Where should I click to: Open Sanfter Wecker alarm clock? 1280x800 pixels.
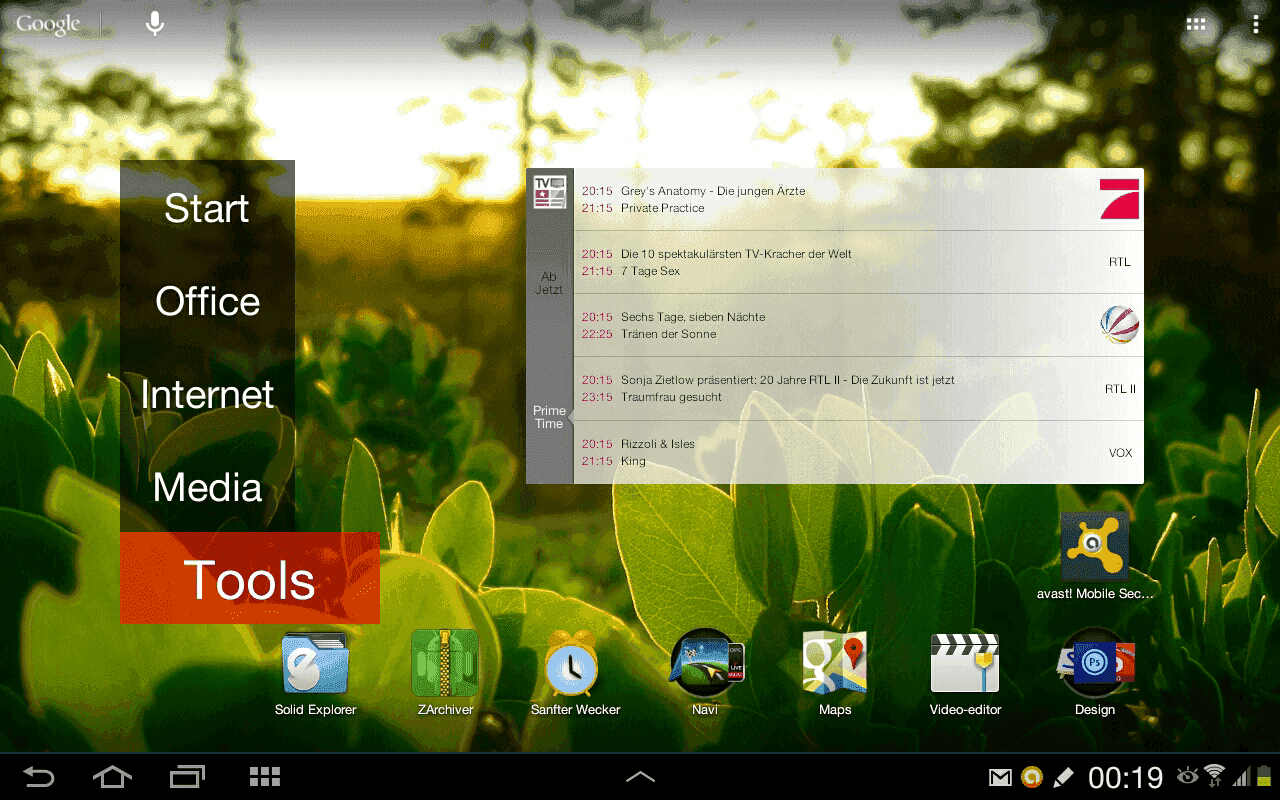coord(572,663)
